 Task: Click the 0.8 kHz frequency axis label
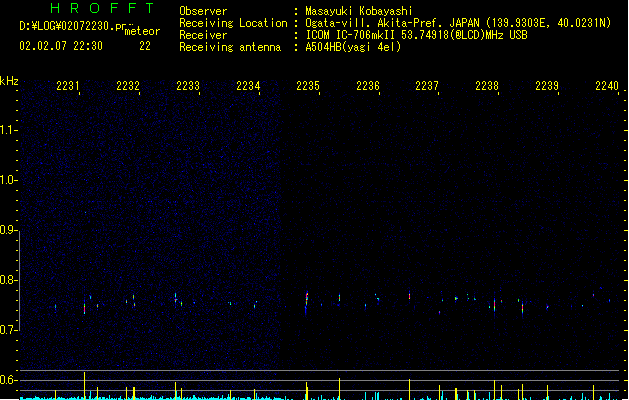tap(8, 280)
